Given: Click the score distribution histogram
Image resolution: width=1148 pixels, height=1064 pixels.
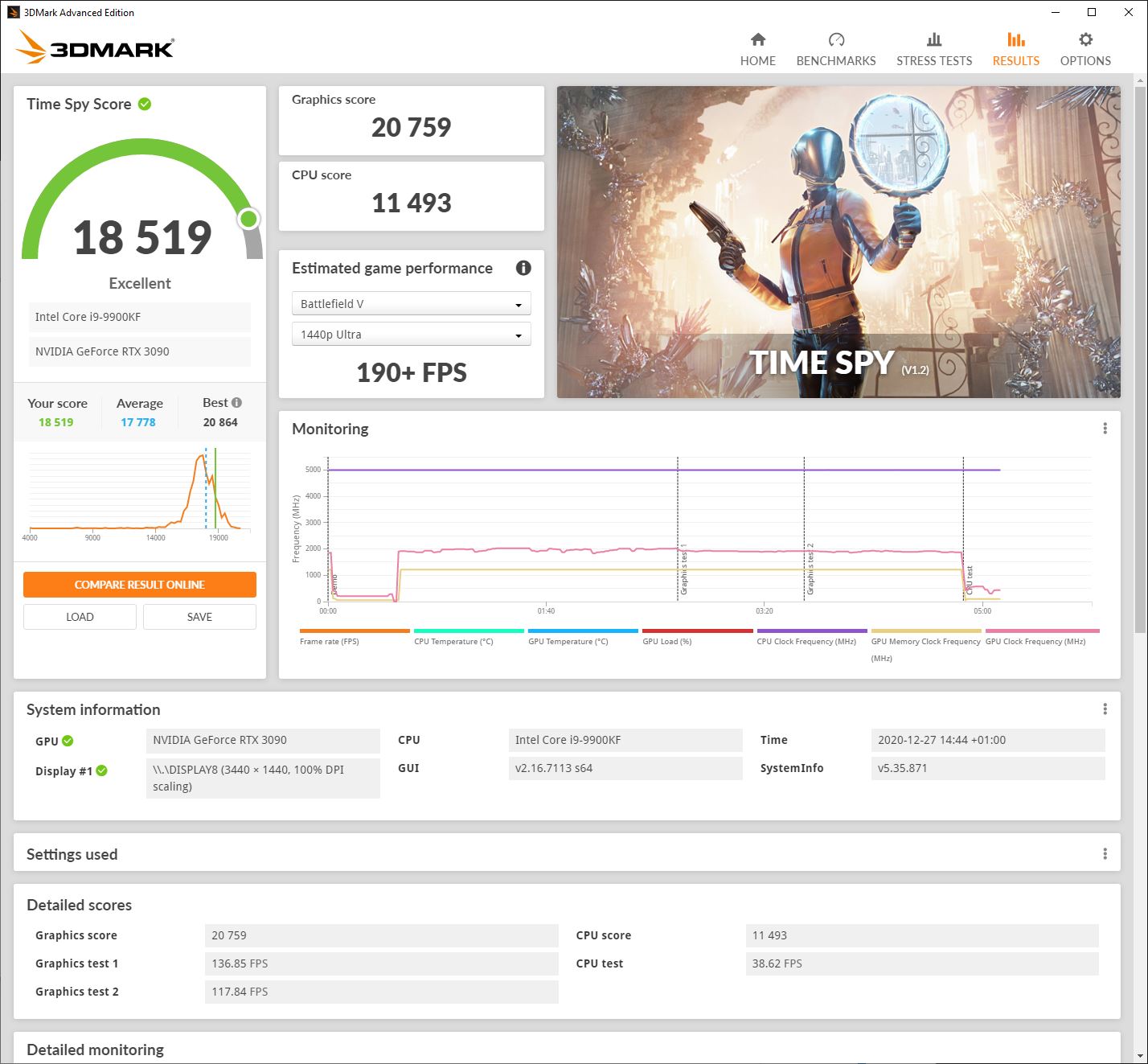Looking at the screenshot, I should point(140,491).
